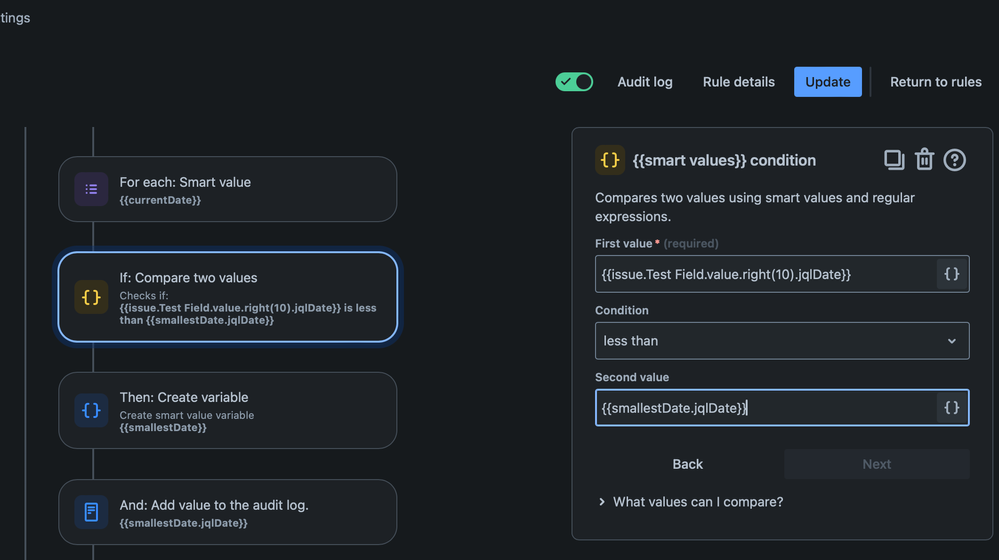
Task: Click smart value braces in First value field
Action: pyautogui.click(x=952, y=274)
